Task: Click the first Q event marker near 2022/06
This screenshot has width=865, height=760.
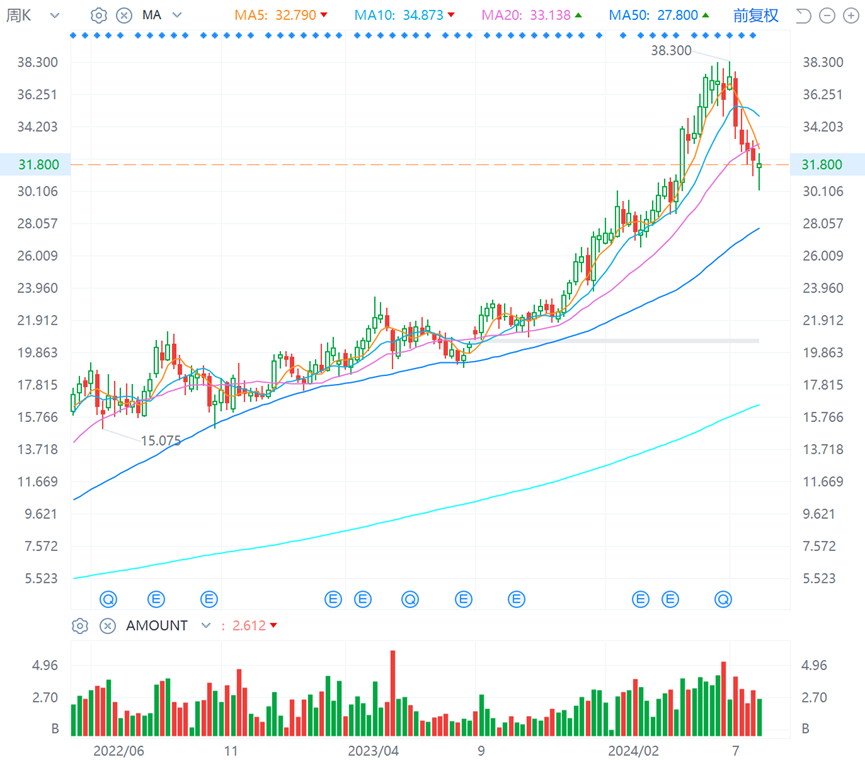Action: click(x=108, y=599)
